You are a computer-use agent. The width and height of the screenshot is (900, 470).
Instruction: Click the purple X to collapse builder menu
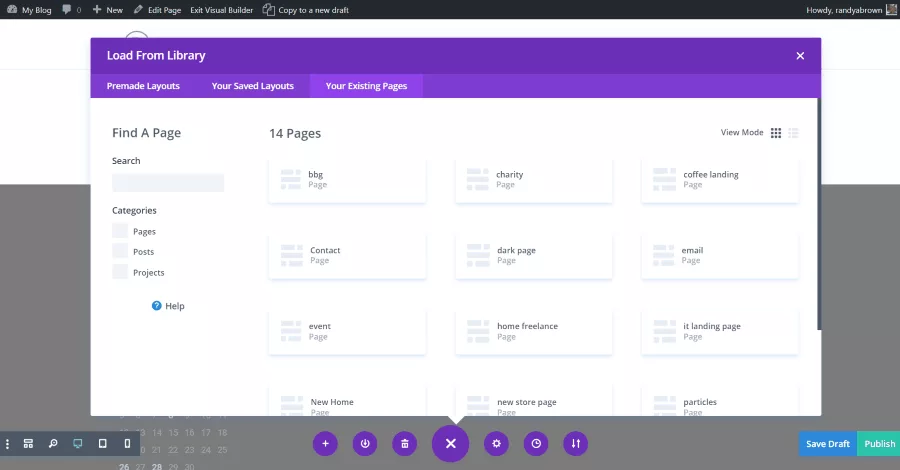(451, 444)
